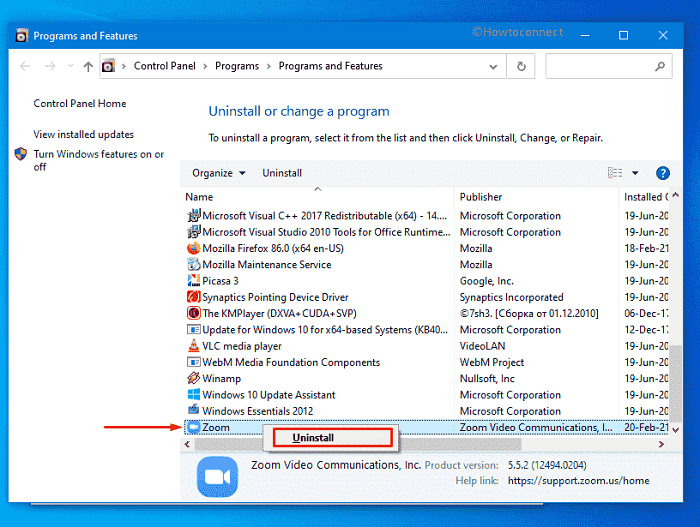Viewport: 700px width, 527px height.
Task: Click the Synaptics Incorporated publisher cell
Action: 512,297
